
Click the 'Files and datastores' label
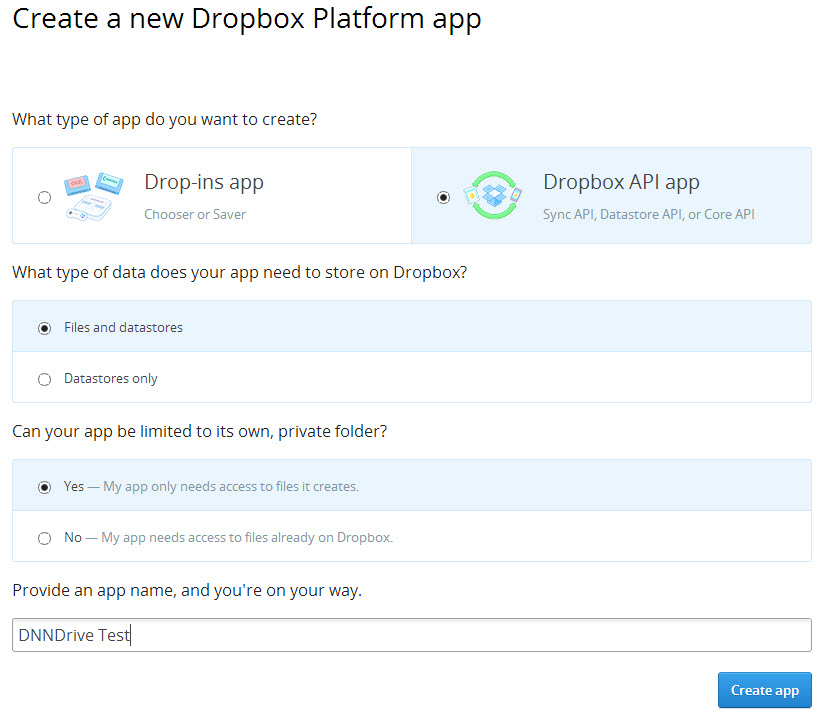(x=123, y=328)
